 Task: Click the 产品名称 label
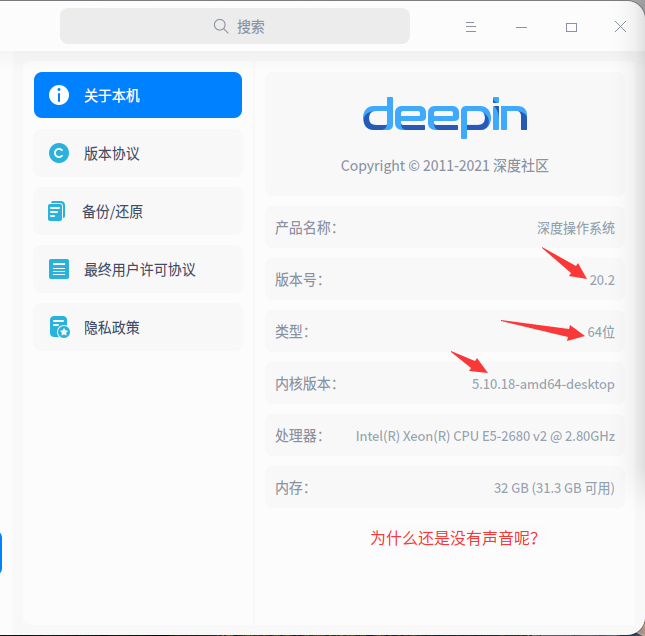pos(306,227)
